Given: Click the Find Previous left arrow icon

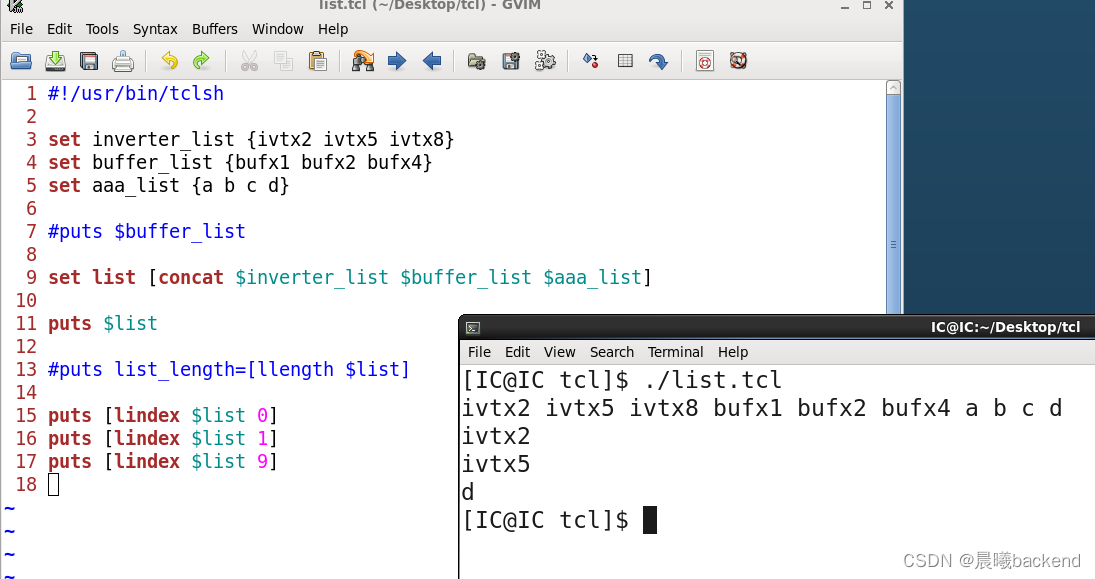Looking at the screenshot, I should pos(432,61).
